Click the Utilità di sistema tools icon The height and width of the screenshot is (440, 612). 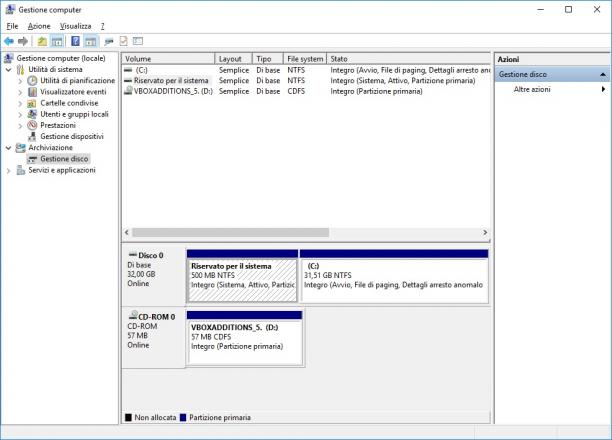point(20,69)
